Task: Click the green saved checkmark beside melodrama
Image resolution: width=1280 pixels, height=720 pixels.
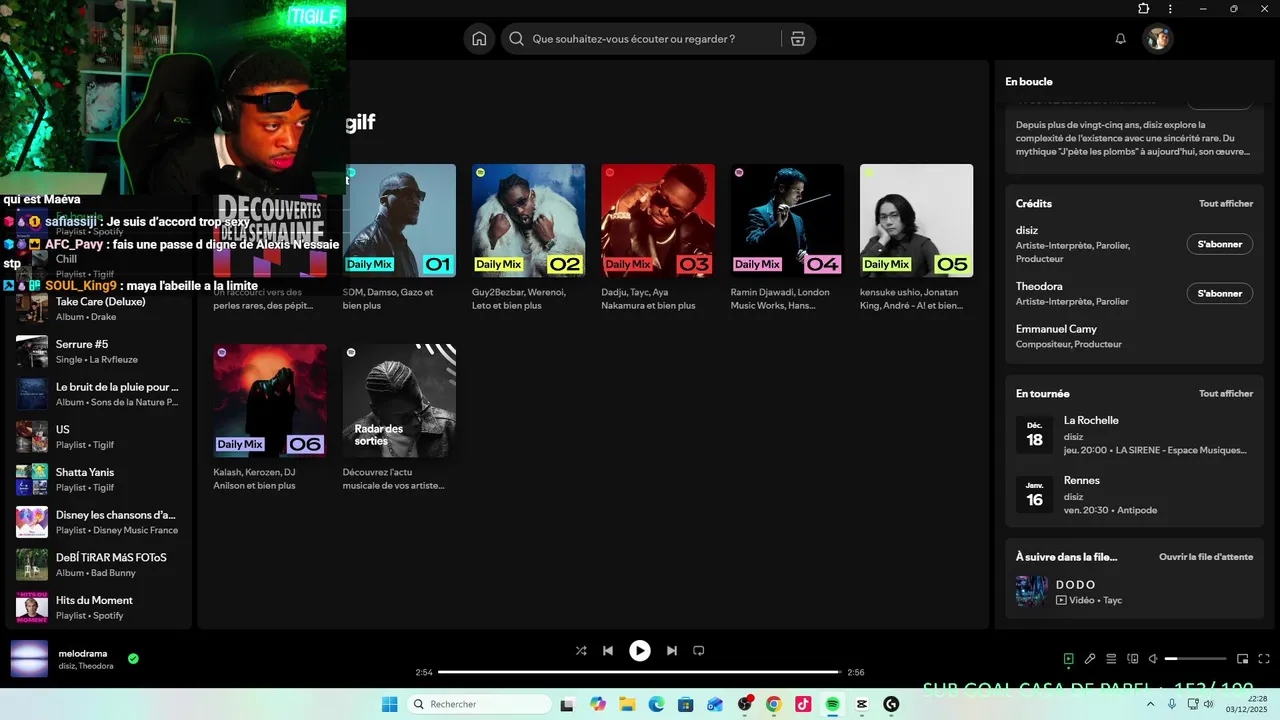Action: [133, 659]
